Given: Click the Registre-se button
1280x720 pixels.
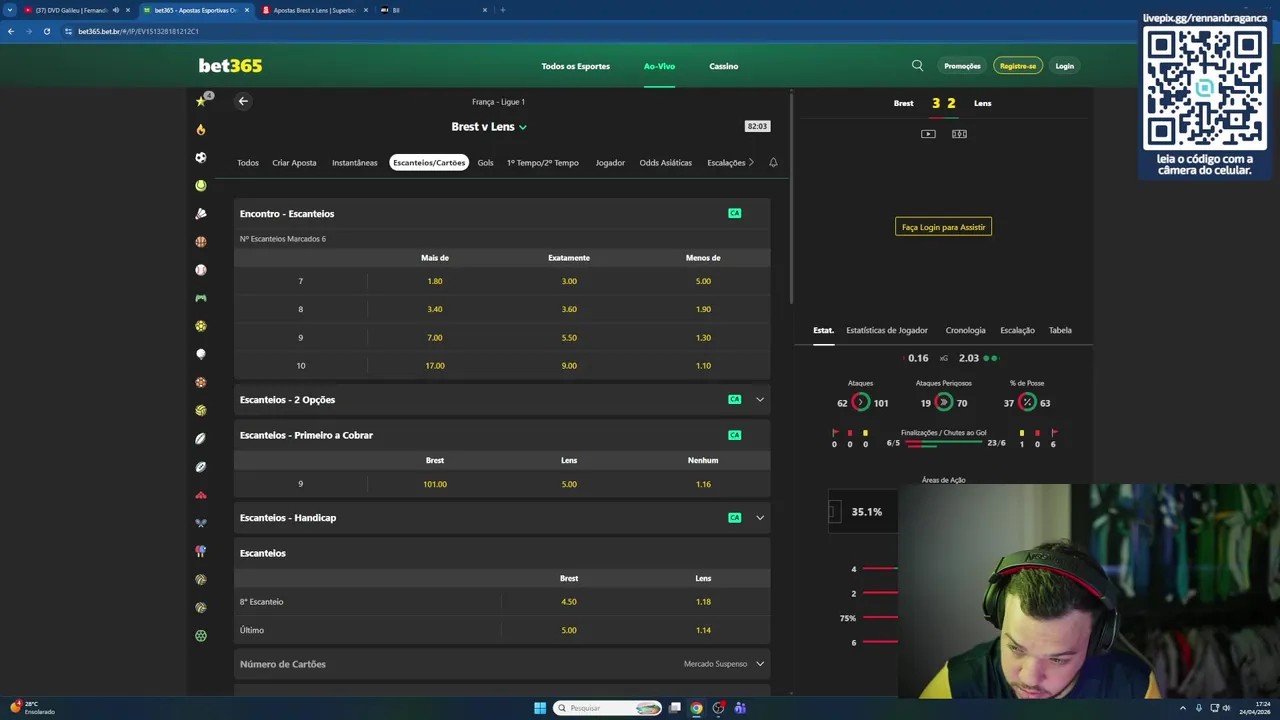Looking at the screenshot, I should pyautogui.click(x=1018, y=66).
